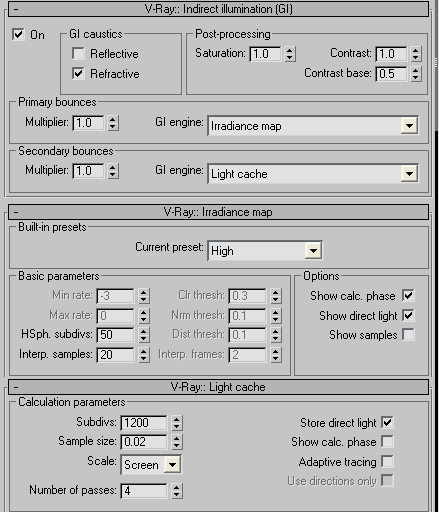
Task: Toggle Store direct light checkbox
Action: click(387, 422)
